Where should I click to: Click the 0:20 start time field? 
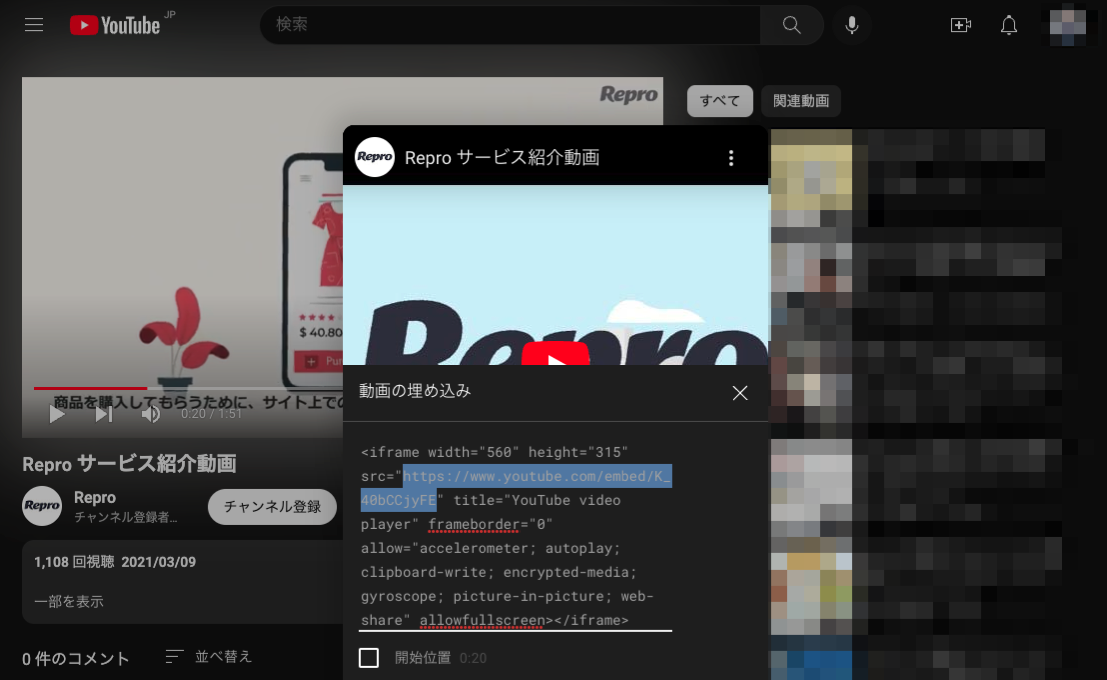[473, 658]
